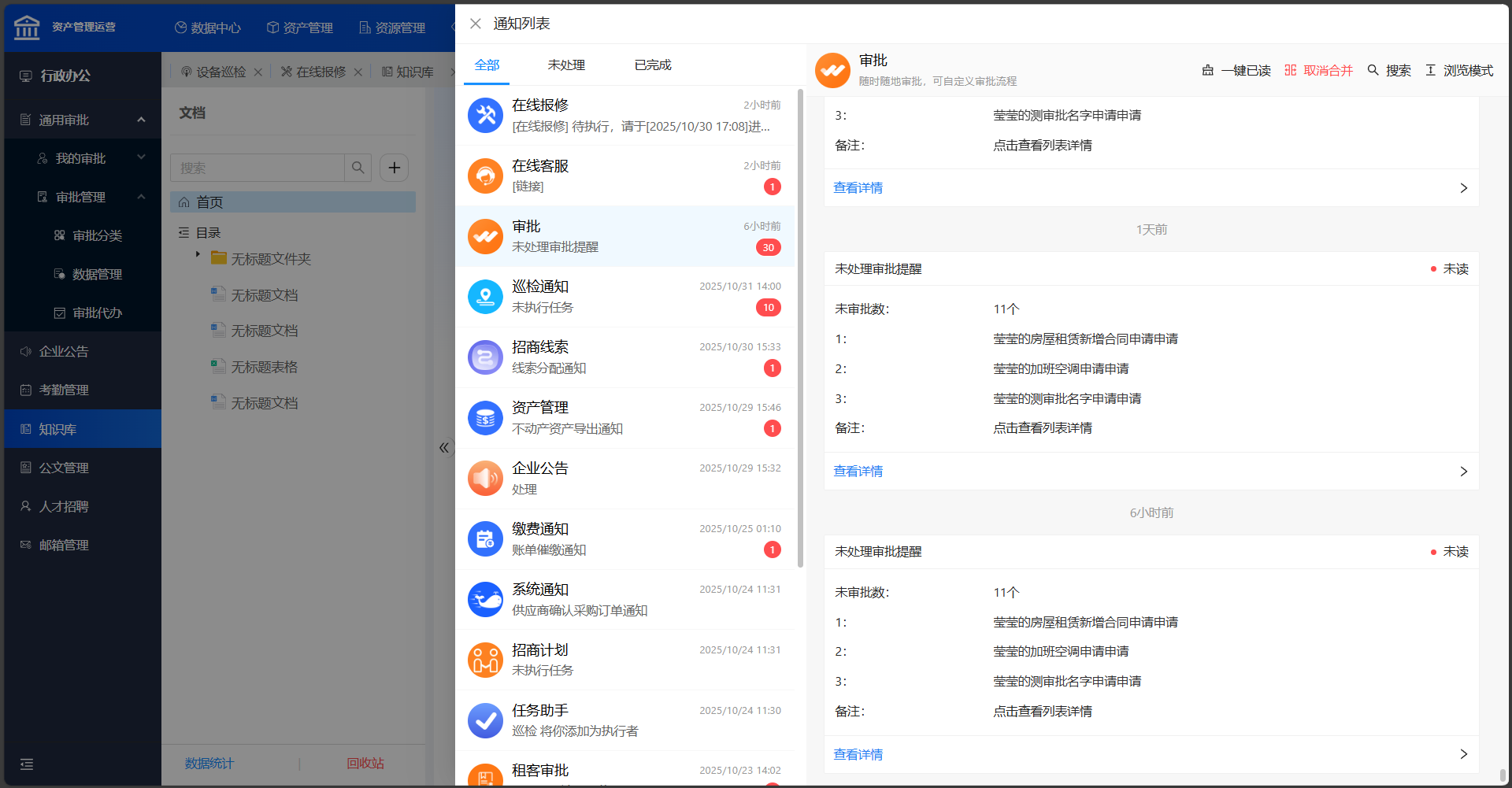Click the 资产管理 coin stack icon
1512x788 pixels.
485,419
